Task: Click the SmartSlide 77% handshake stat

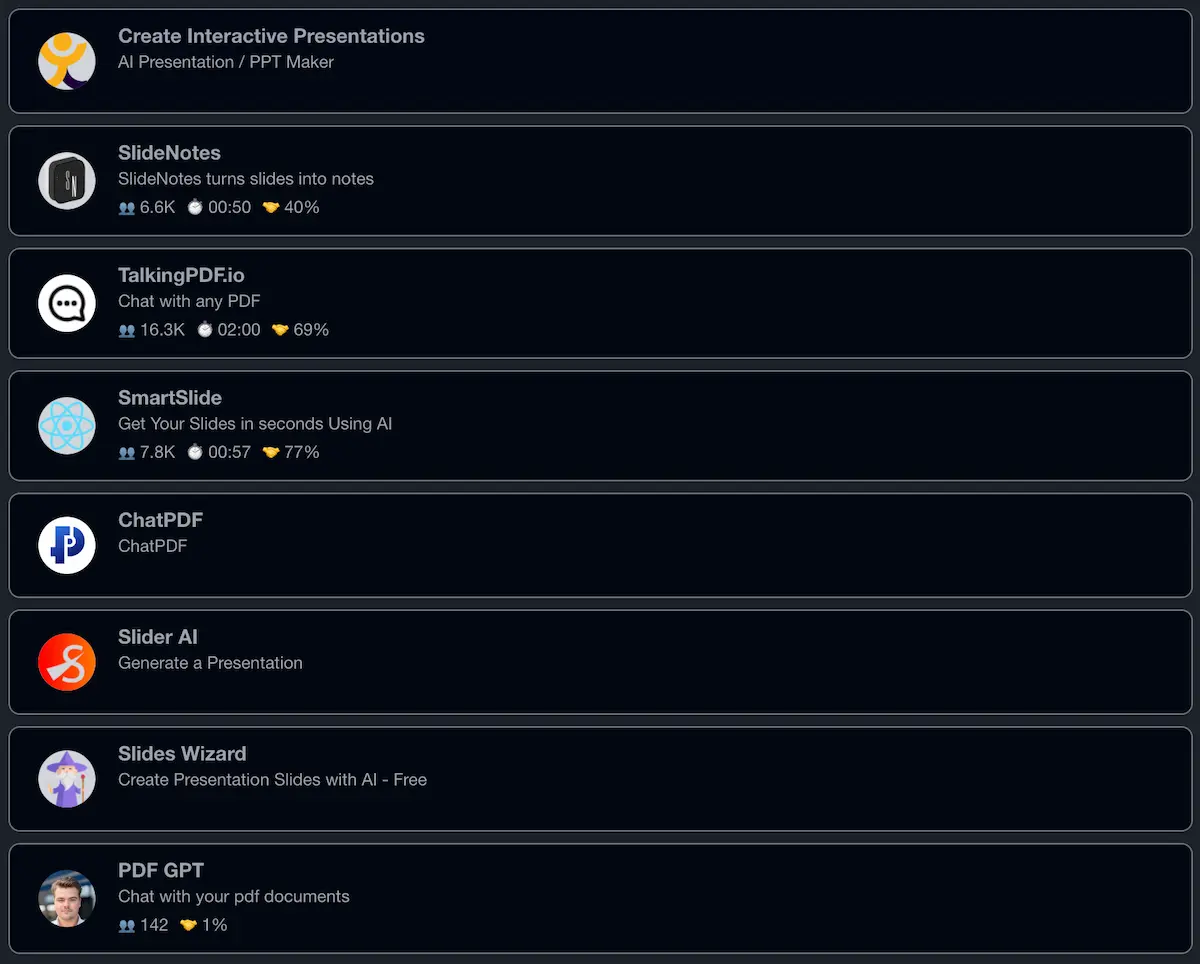Action: click(291, 452)
